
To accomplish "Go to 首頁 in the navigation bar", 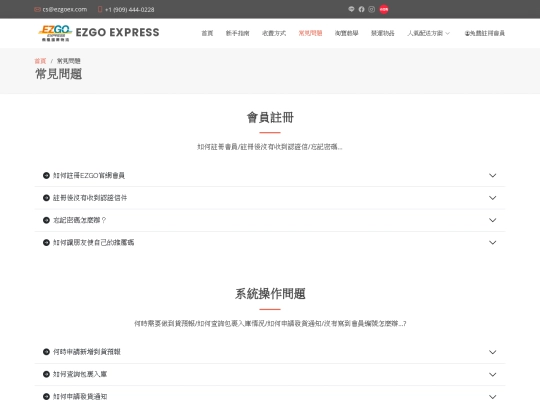I will [x=207, y=33].
